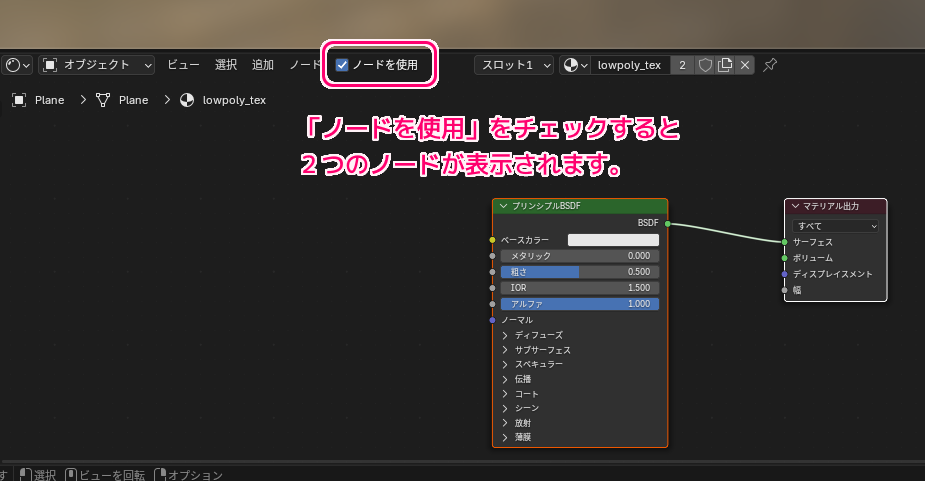Collapse the プリンシプルBSDF node header arrow
The image size is (925, 481).
coord(504,206)
